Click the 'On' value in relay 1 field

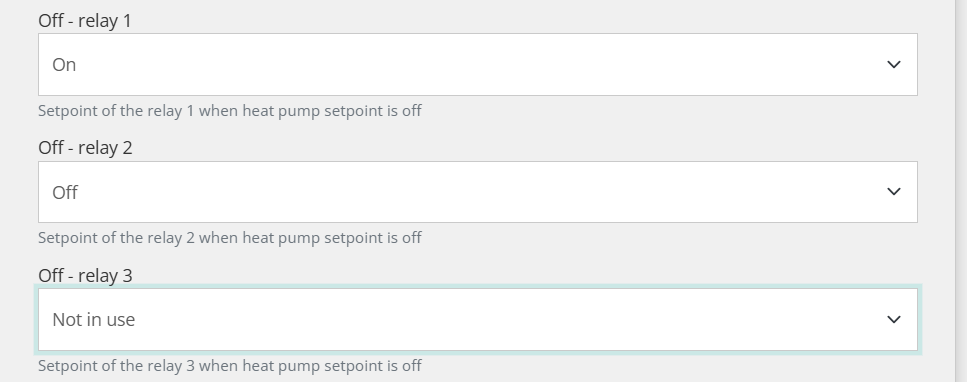point(64,65)
